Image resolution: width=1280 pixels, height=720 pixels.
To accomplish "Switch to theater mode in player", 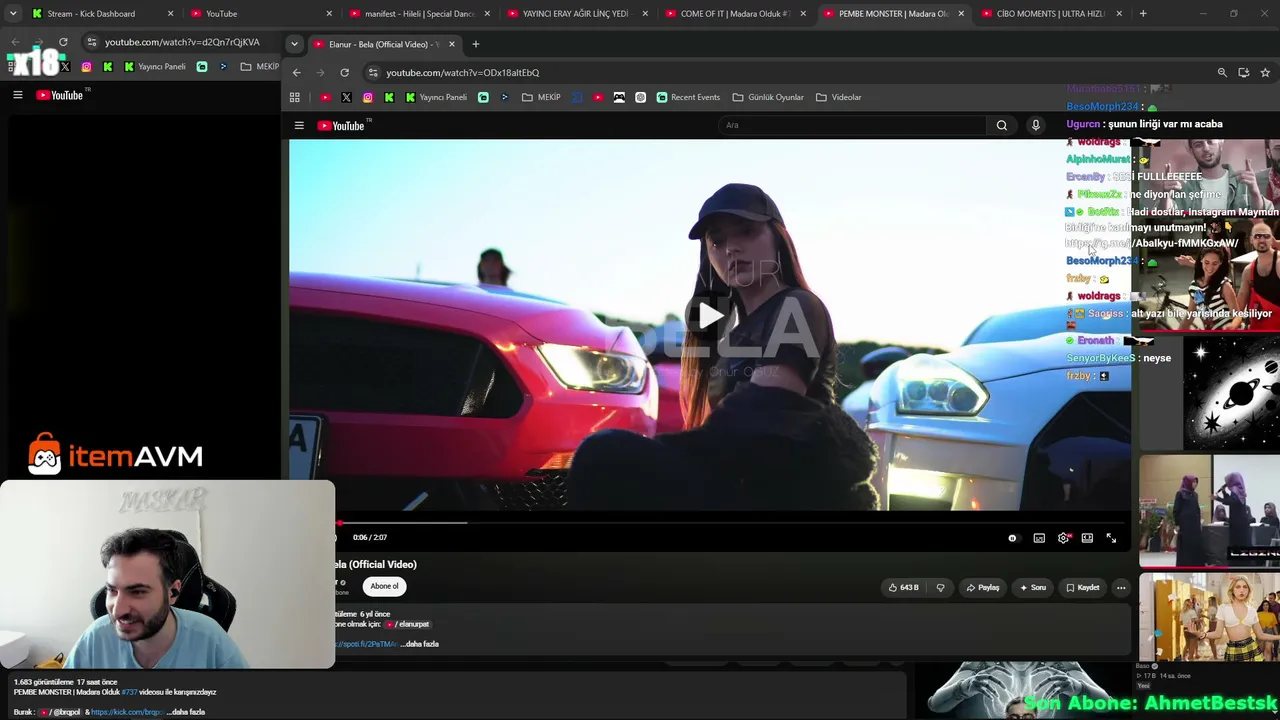I will click(1087, 538).
